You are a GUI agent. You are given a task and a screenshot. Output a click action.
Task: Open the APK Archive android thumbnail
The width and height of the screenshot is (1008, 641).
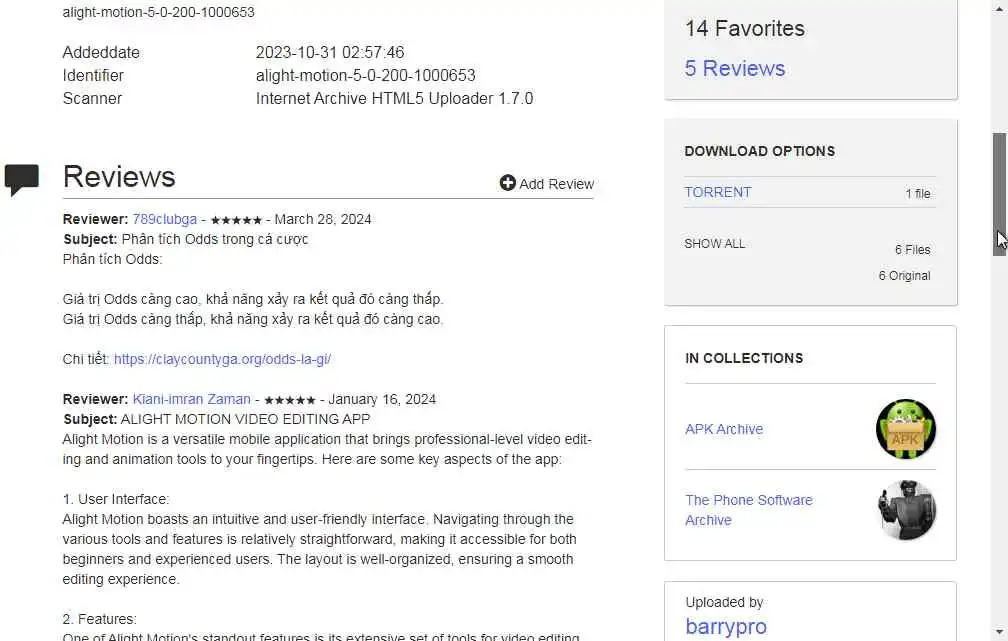click(905, 429)
